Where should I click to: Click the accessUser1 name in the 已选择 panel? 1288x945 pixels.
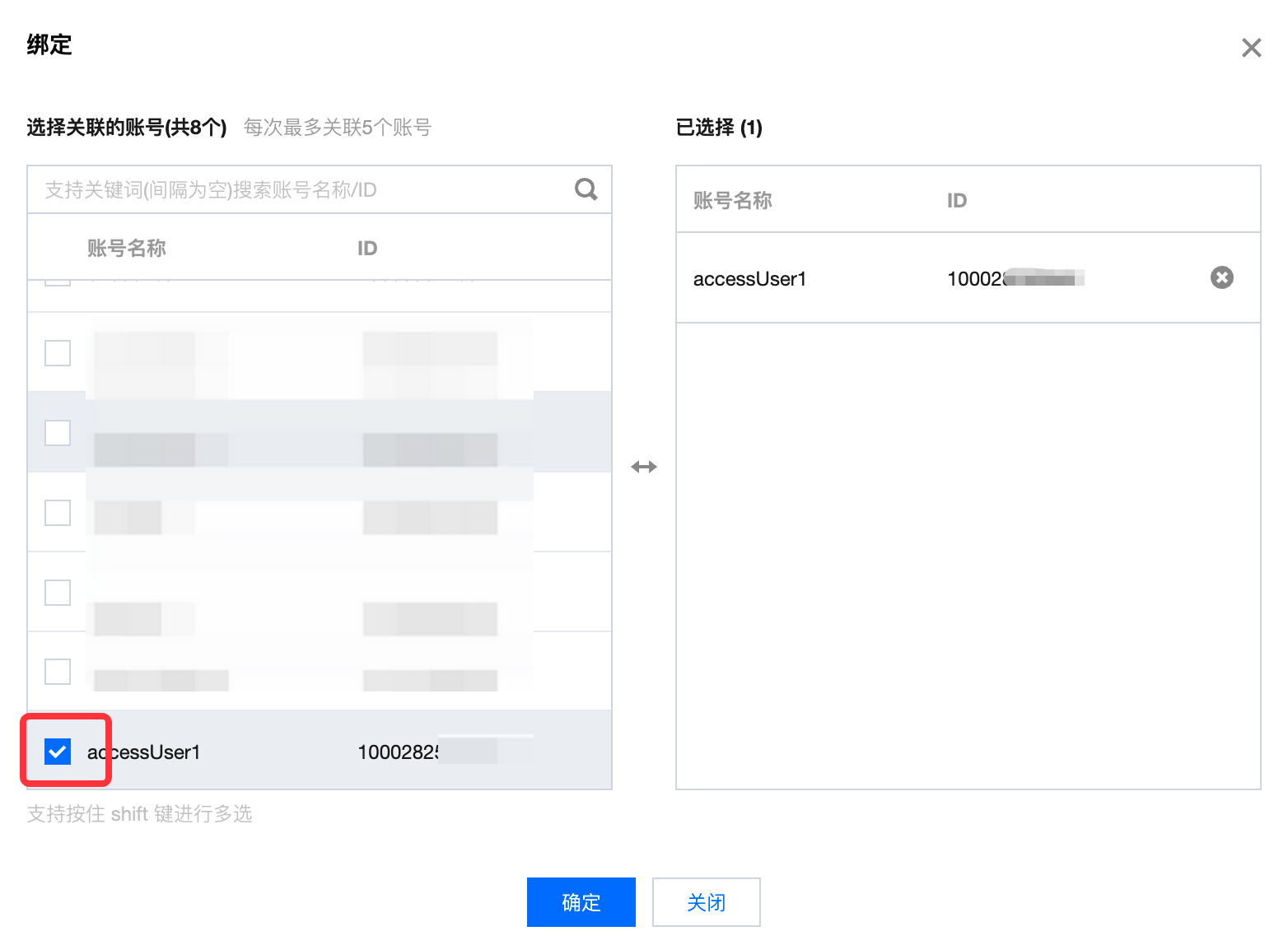749,279
